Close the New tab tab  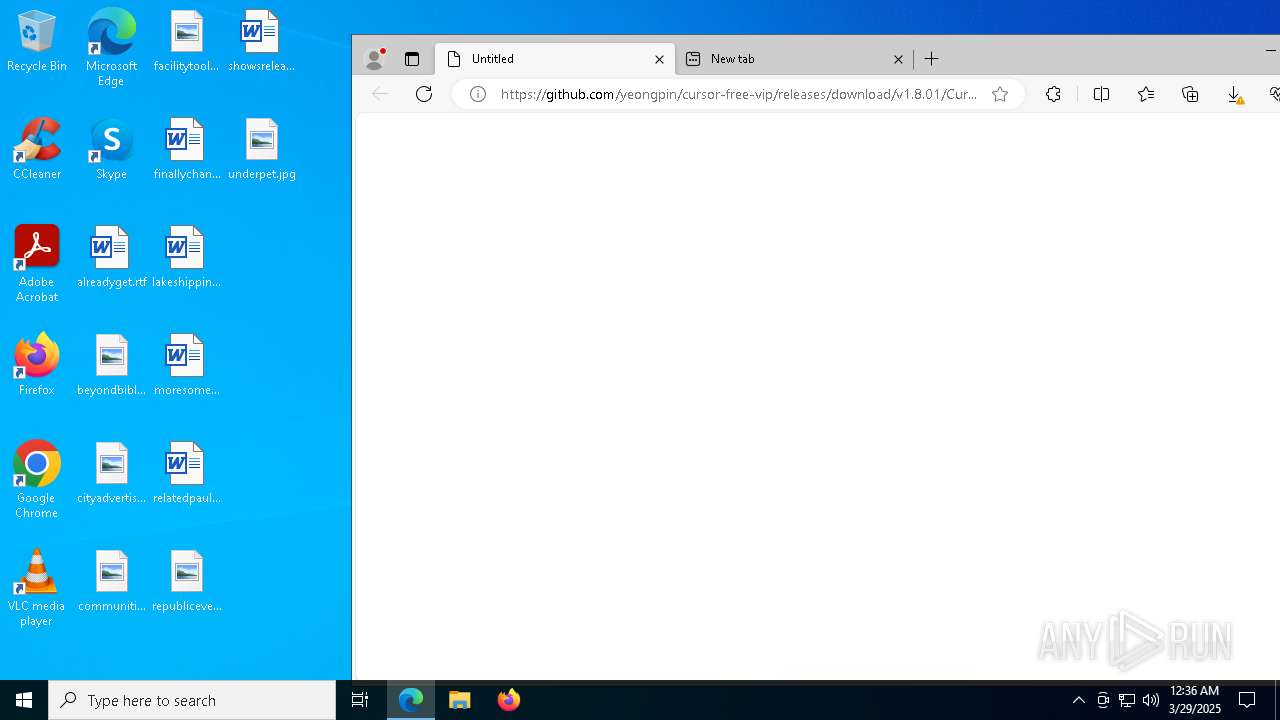[898, 59]
